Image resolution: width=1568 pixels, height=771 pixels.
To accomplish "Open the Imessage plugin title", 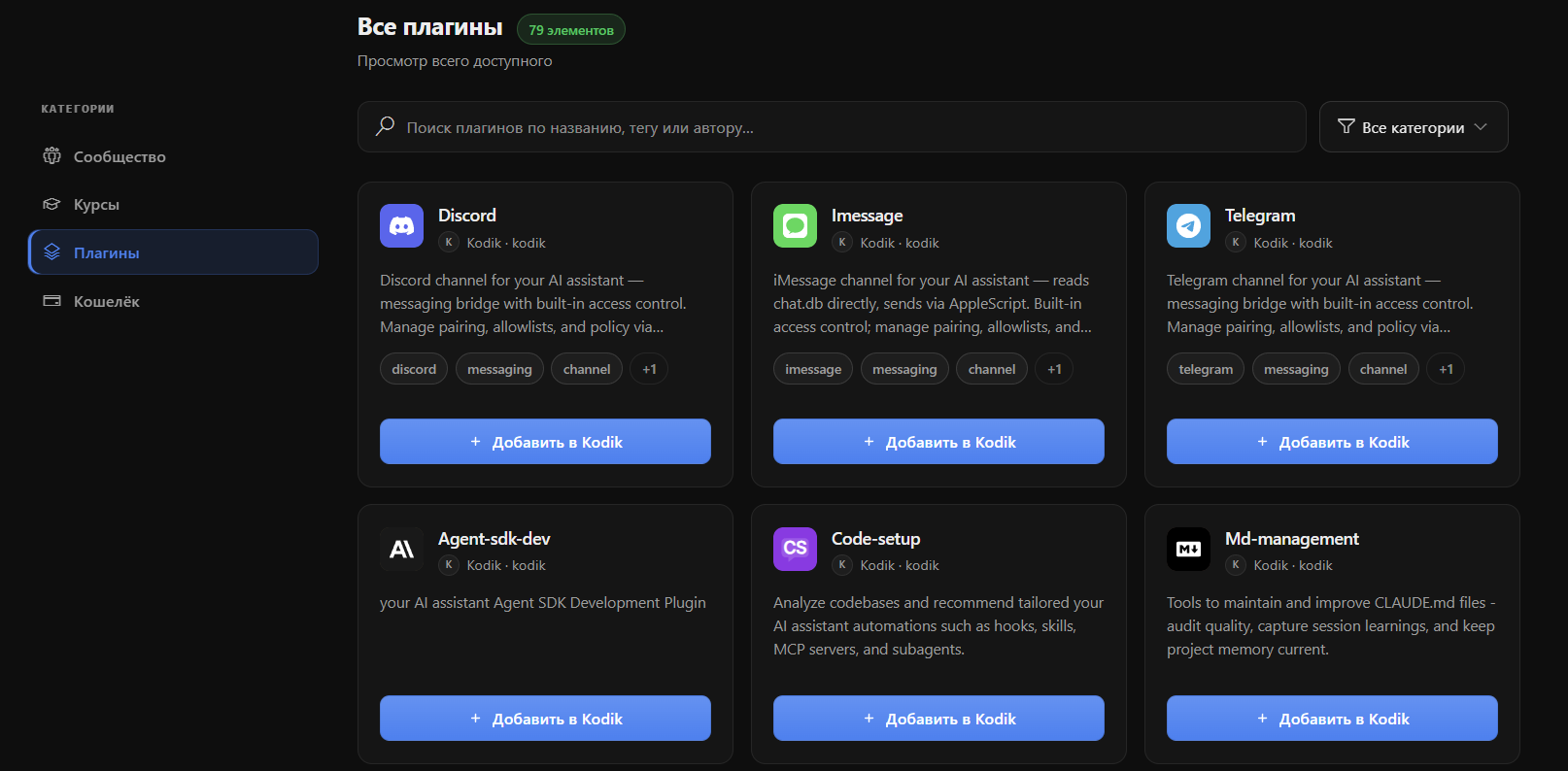I will [868, 216].
